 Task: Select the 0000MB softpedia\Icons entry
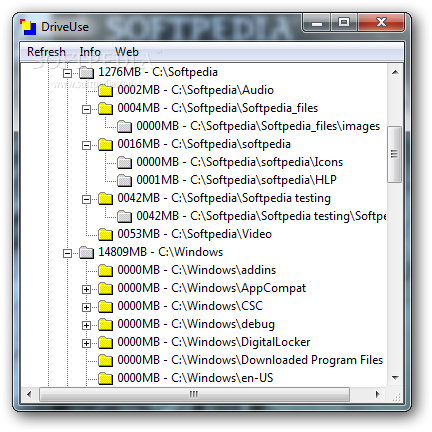click(239, 162)
